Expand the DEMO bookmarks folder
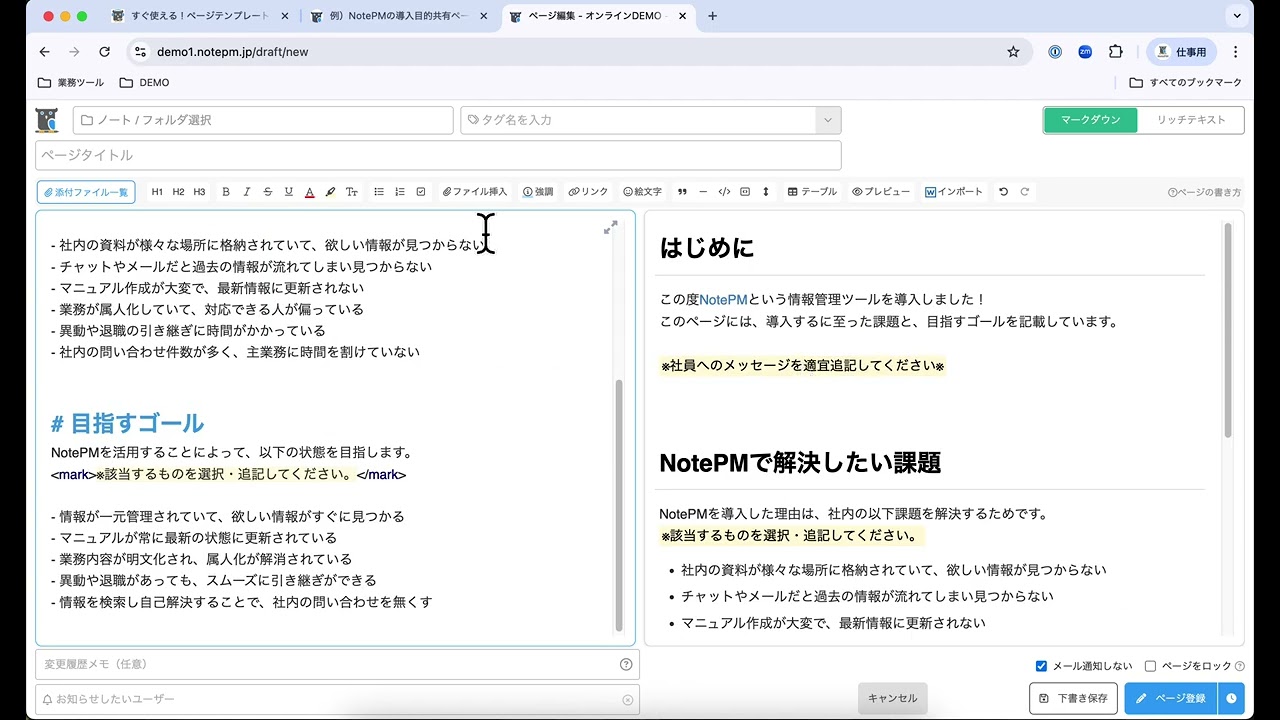Viewport: 1280px width, 720px height. (144, 82)
